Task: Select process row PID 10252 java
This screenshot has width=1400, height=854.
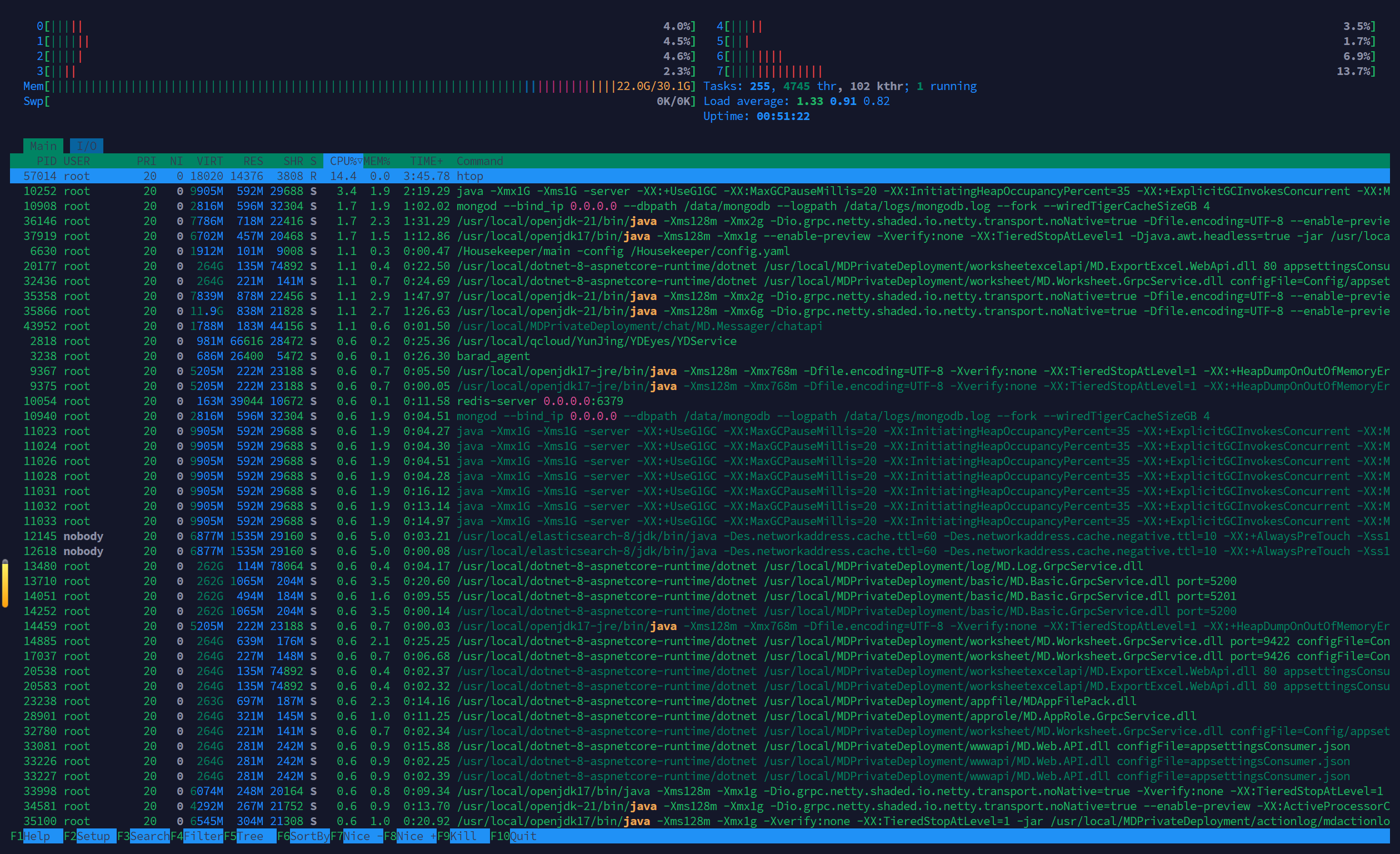Action: (700, 191)
